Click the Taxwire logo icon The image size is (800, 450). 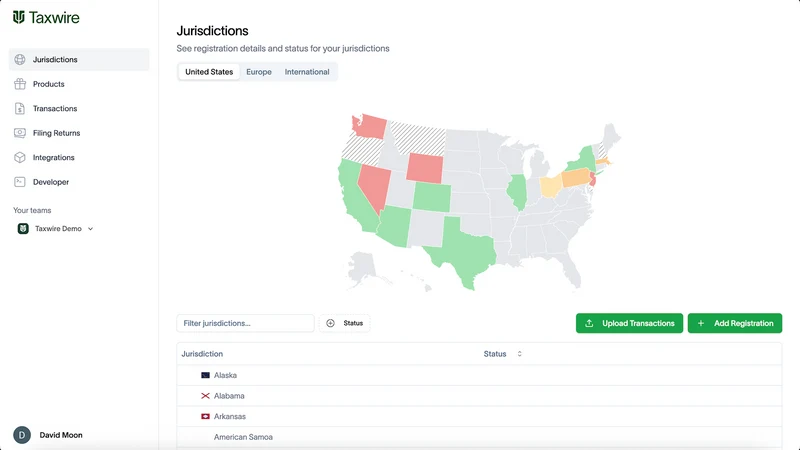pyautogui.click(x=19, y=17)
